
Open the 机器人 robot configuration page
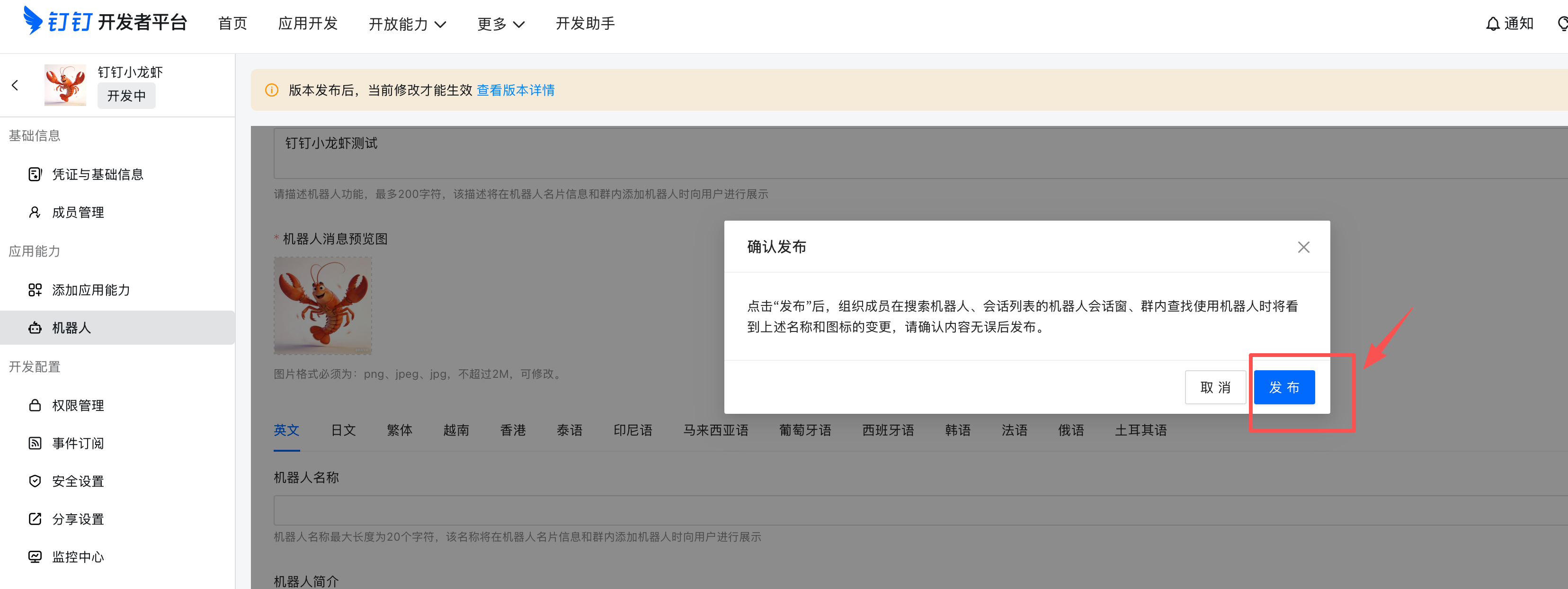[x=73, y=327]
